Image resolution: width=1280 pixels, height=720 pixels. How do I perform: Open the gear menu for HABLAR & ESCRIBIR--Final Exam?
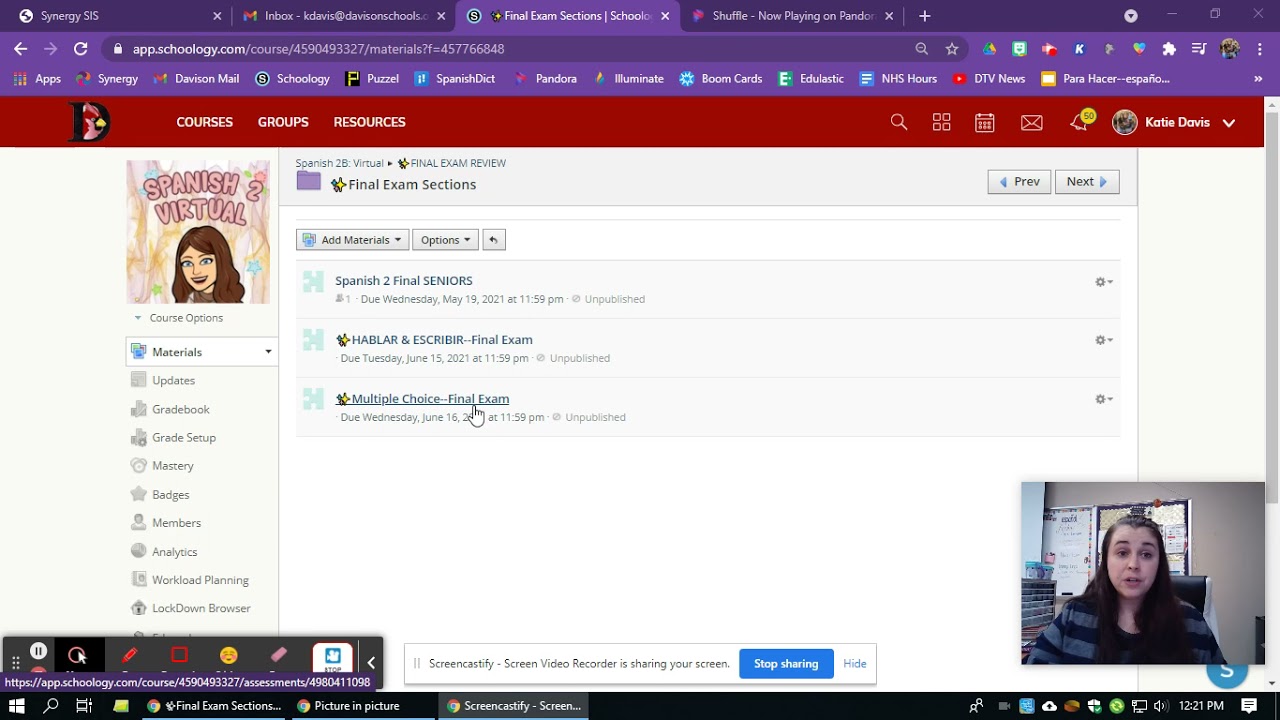[x=1104, y=340]
